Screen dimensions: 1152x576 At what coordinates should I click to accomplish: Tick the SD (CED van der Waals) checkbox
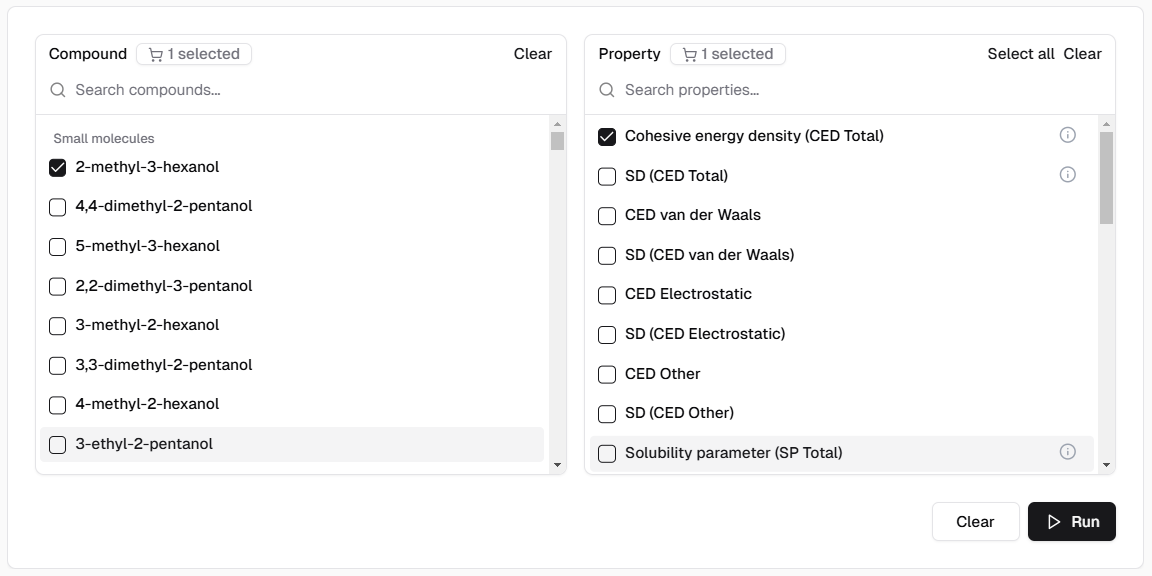pos(607,255)
